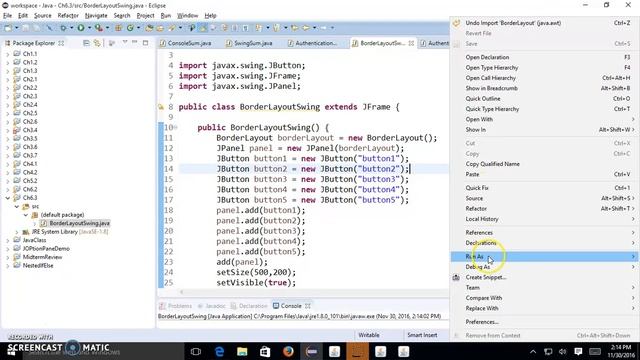
Task: Click the green Run toolbar button
Action: coord(81,28)
